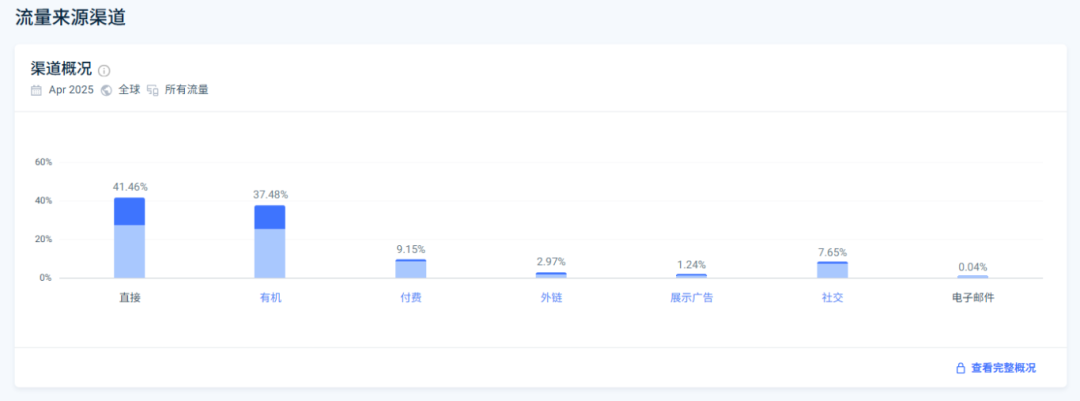This screenshot has height=401, width=1080.
Task: Click the 直接 axis label
Action: 130,298
